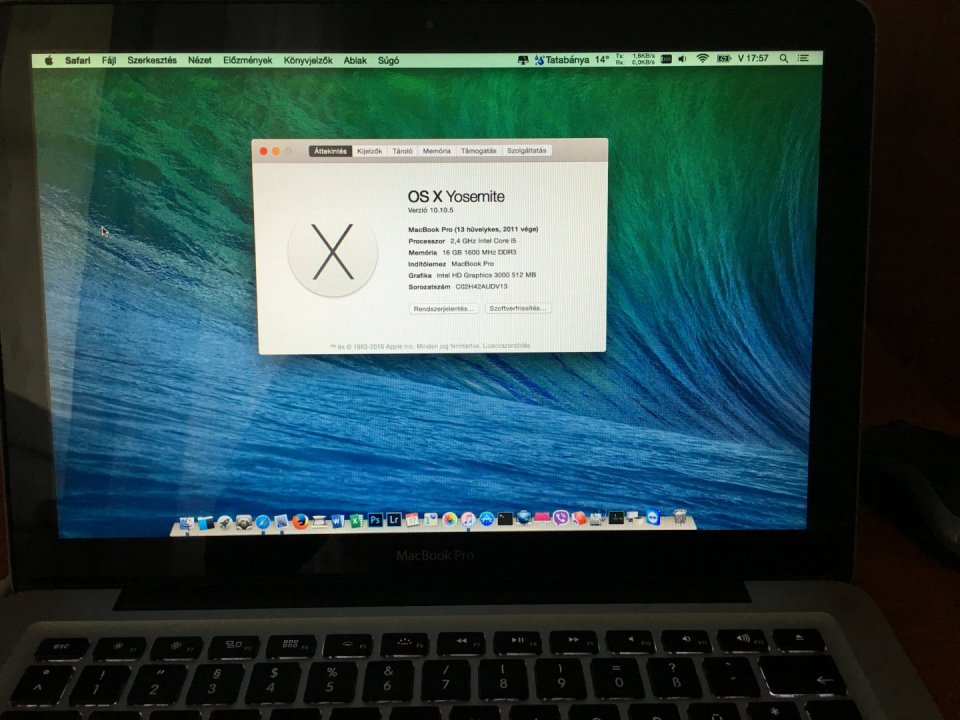Open the Nézet menu
Image resolution: width=960 pixels, height=720 pixels.
click(x=200, y=60)
